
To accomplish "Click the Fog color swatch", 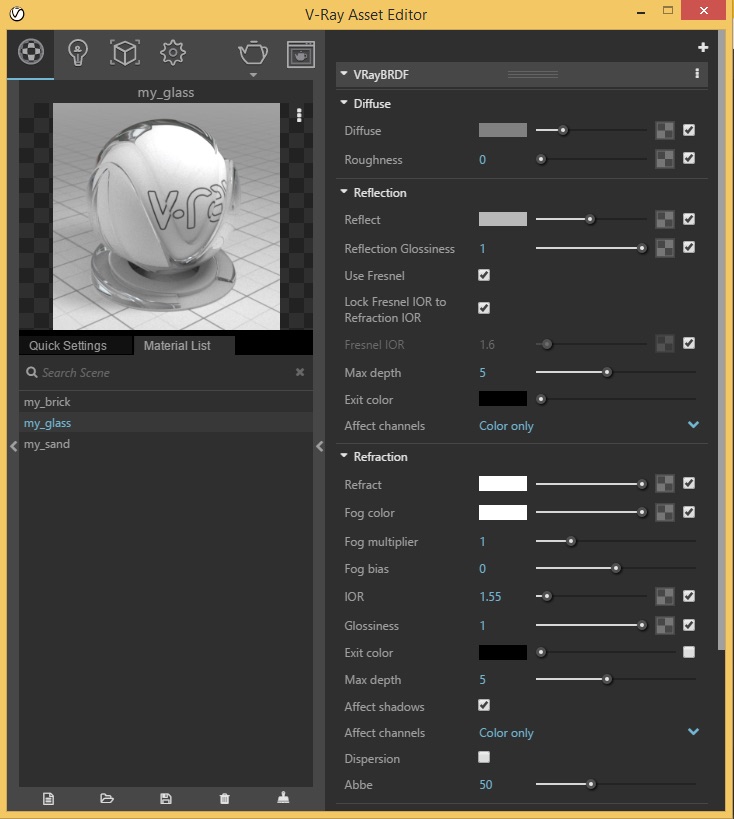I will (503, 512).
